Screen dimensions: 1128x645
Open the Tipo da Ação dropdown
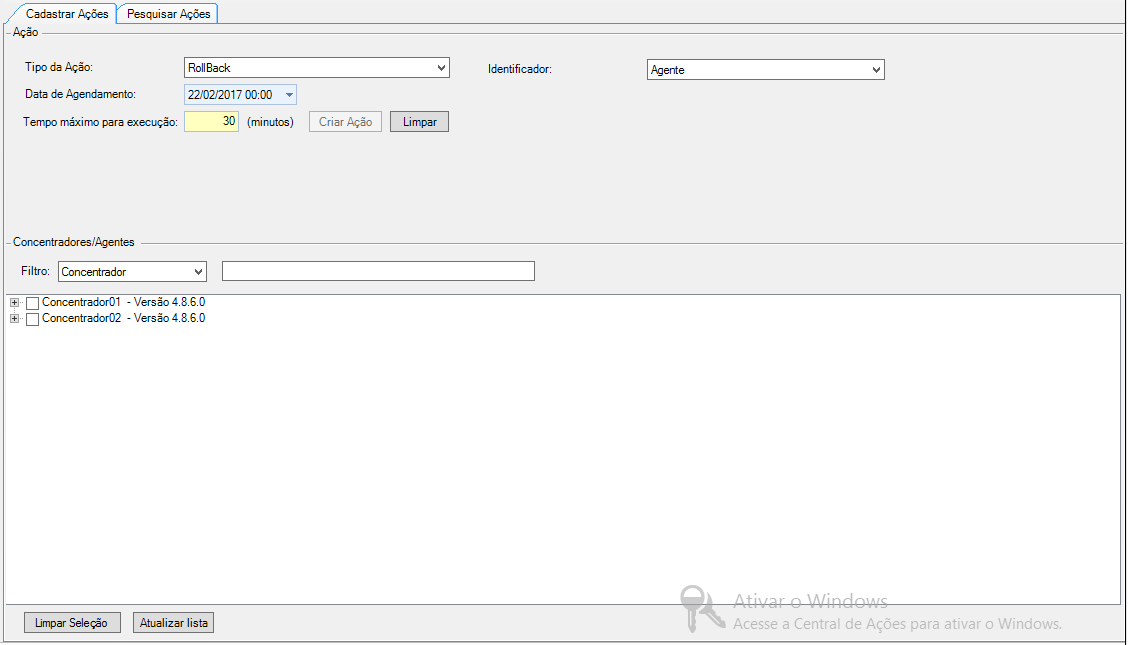pos(317,68)
